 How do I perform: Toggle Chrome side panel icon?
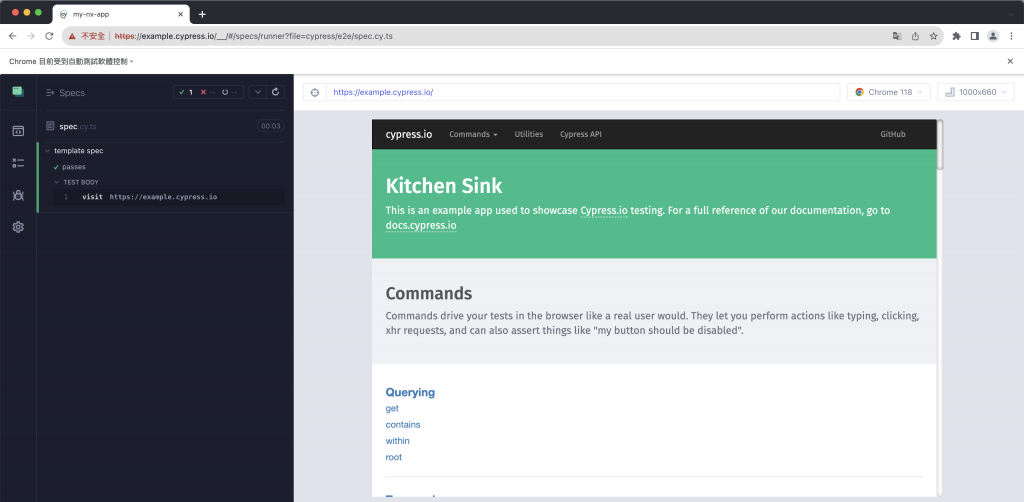tap(974, 36)
